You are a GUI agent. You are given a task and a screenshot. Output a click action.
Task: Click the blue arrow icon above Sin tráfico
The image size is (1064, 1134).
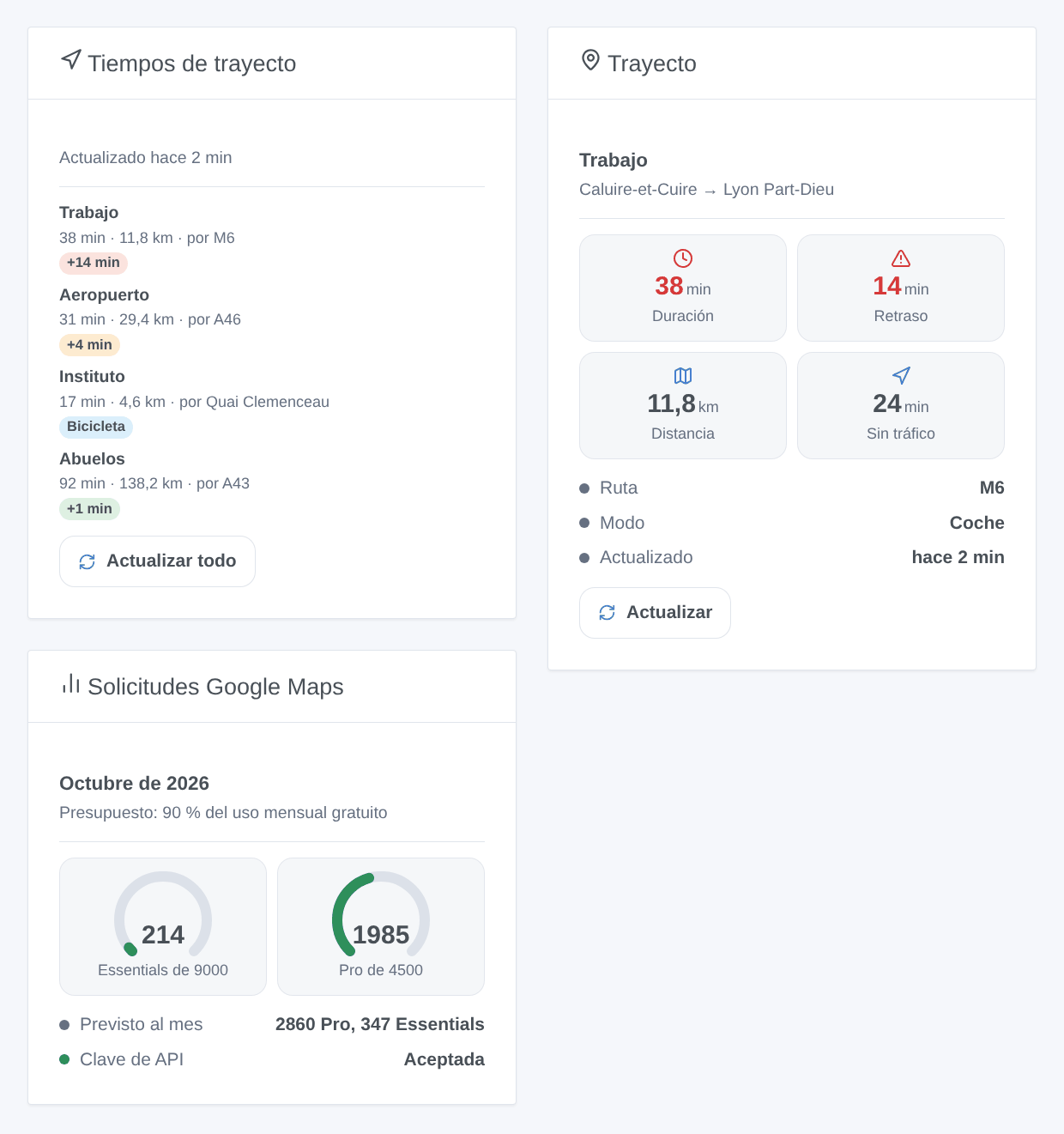pos(901,376)
